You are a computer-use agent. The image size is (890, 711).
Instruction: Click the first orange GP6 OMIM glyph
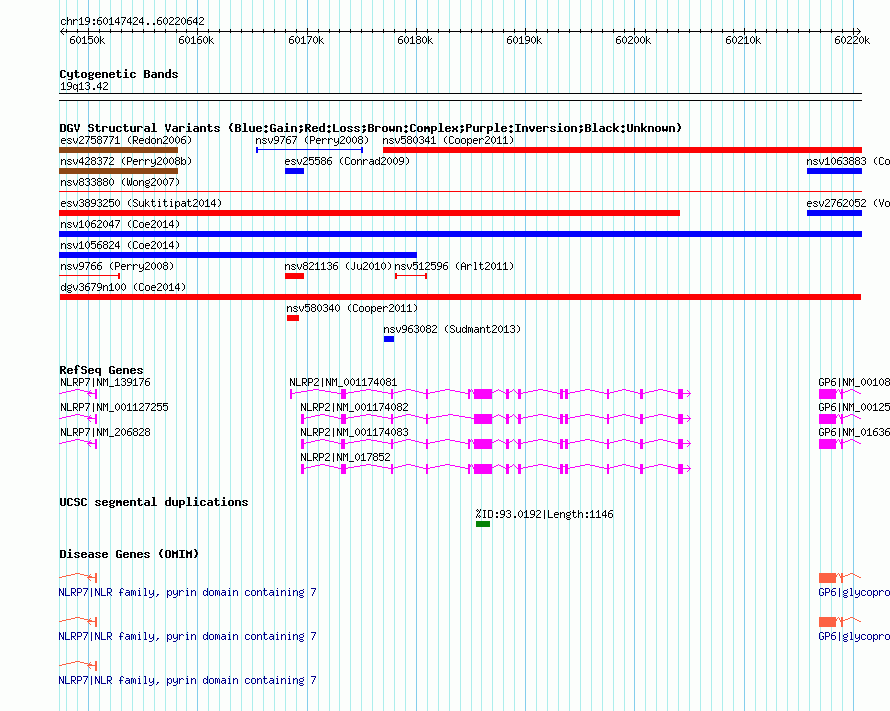click(840, 578)
